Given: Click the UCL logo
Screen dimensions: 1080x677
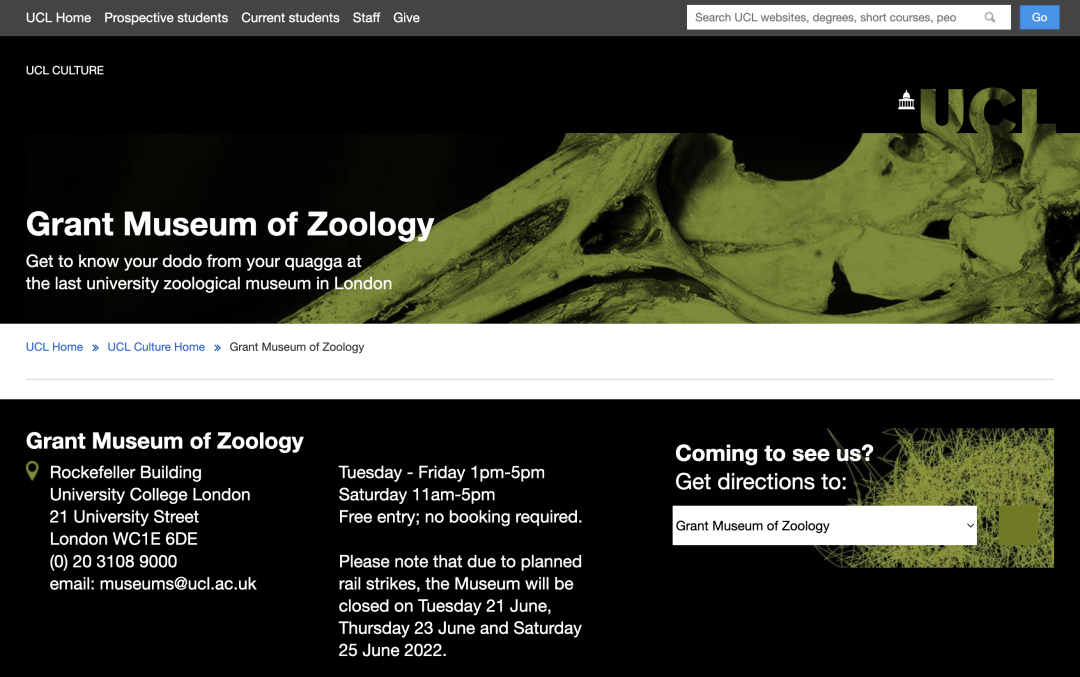Looking at the screenshot, I should click(987, 110).
